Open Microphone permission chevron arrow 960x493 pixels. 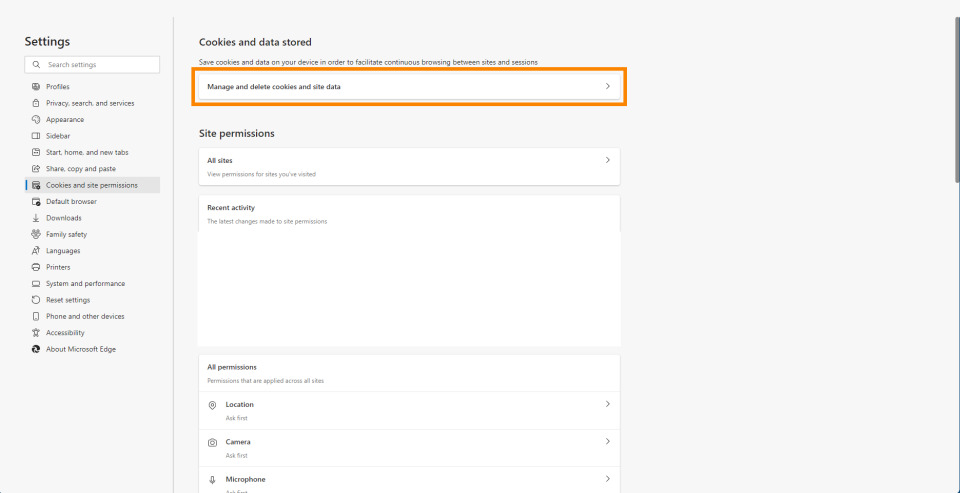point(607,479)
